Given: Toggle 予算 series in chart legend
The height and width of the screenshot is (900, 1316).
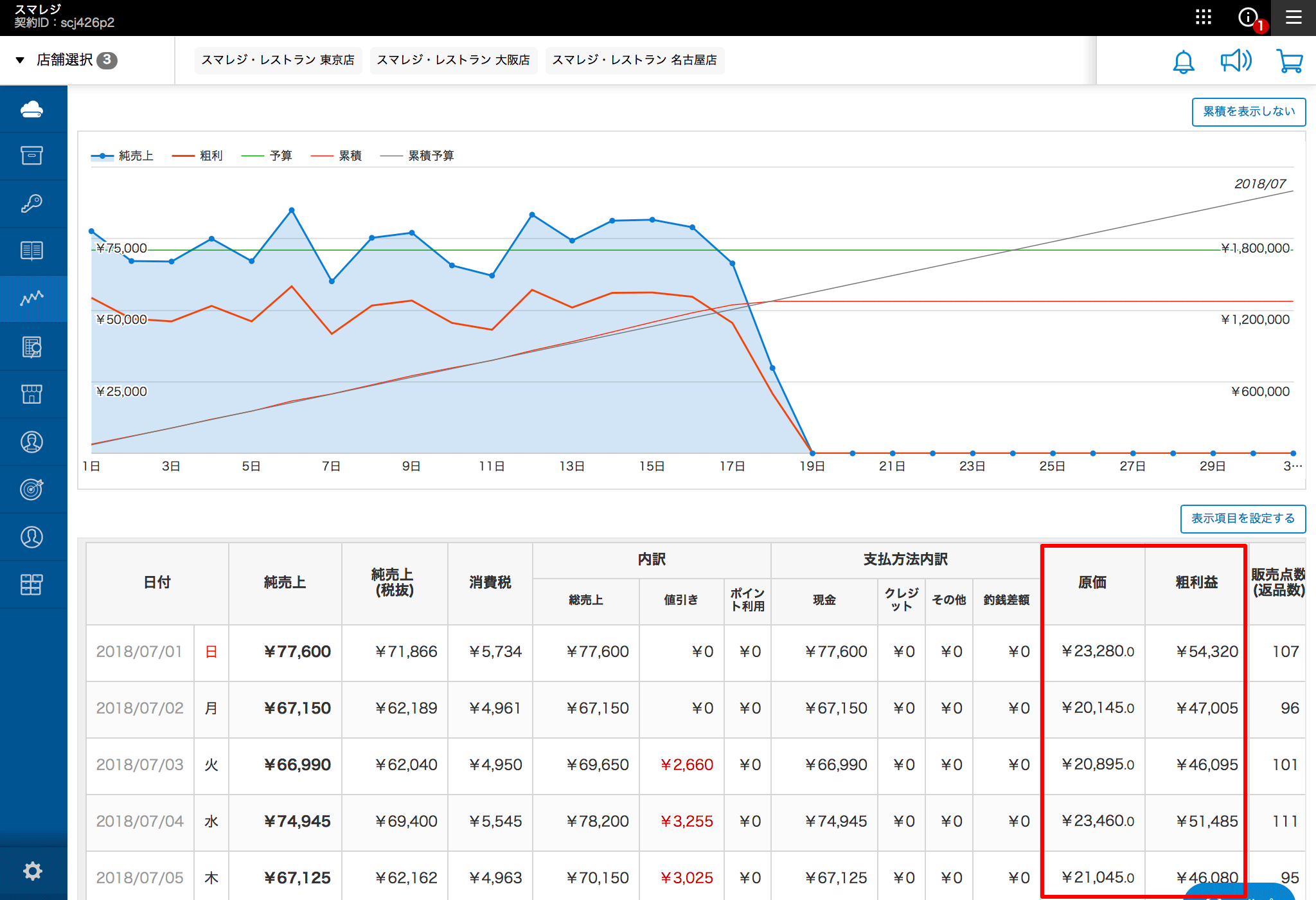Looking at the screenshot, I should coord(267,156).
